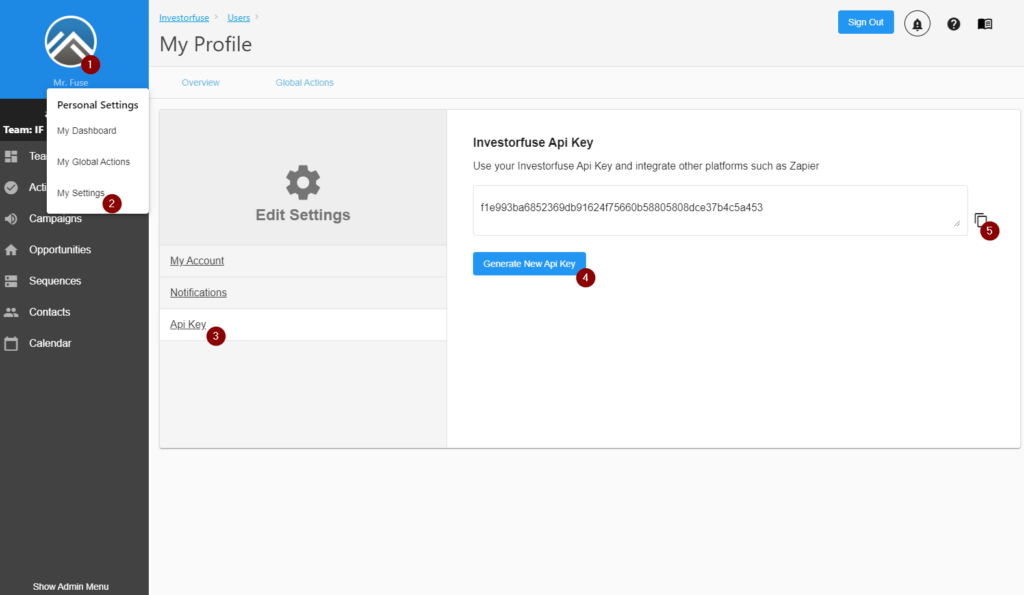
Task: Click the Mr. Fuse profile avatar logo
Action: pyautogui.click(x=71, y=41)
